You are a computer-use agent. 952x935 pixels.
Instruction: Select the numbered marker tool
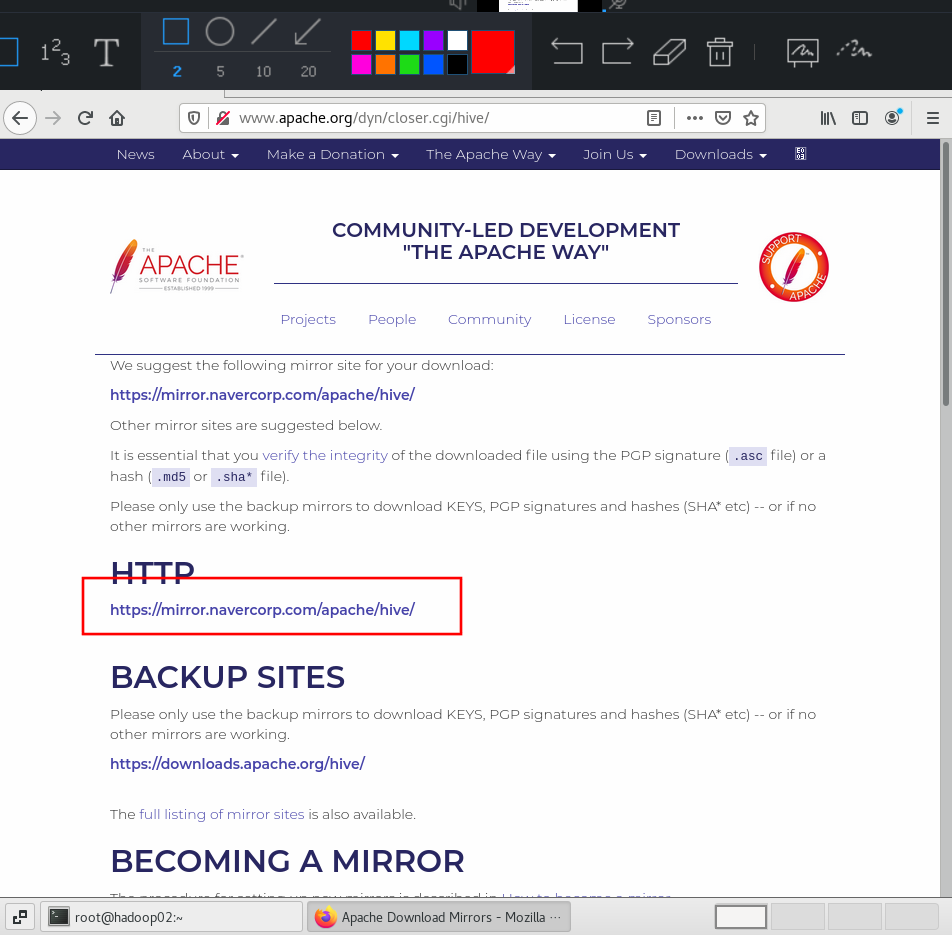coord(55,52)
